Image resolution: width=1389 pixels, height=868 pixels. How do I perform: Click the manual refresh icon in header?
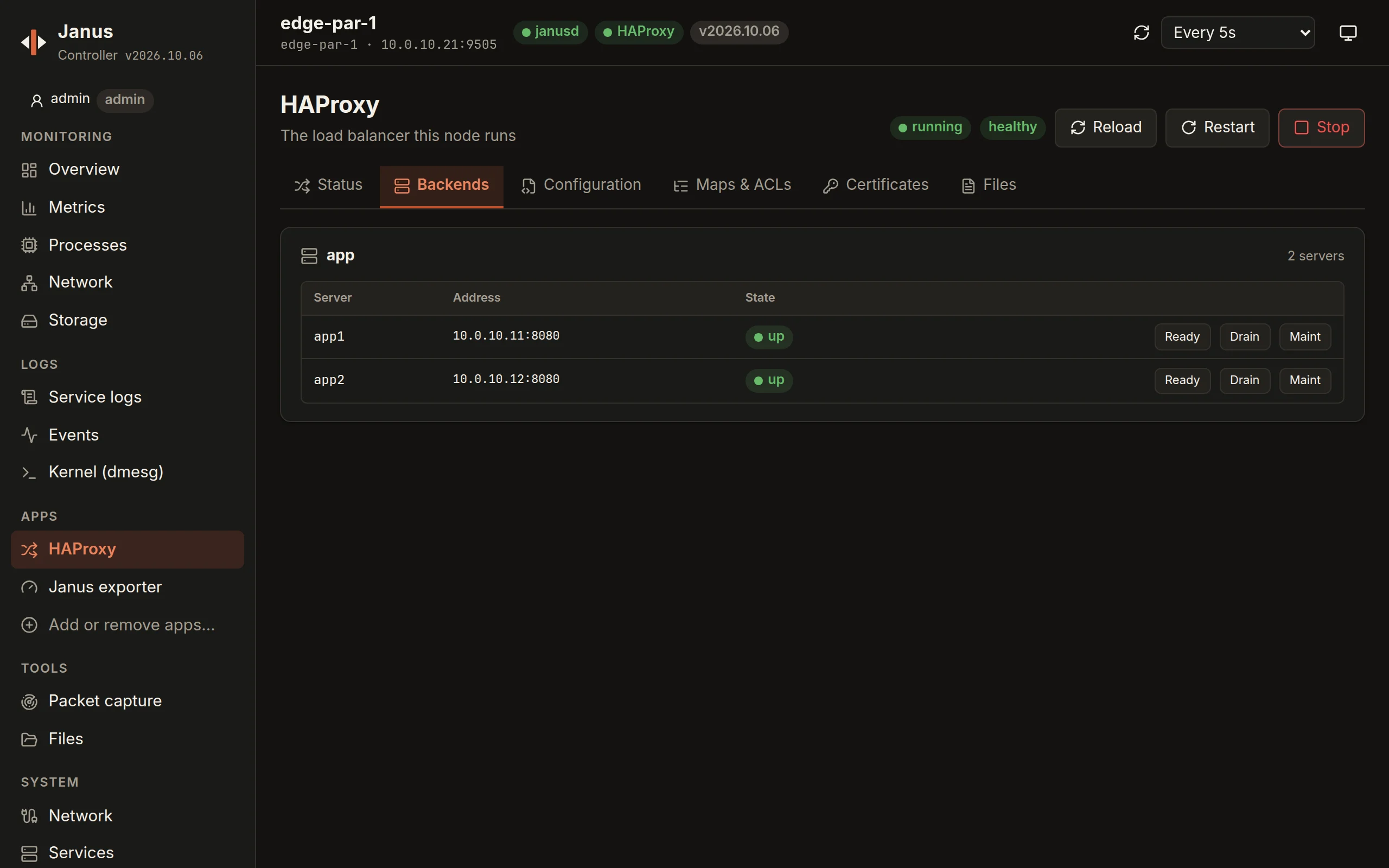[x=1141, y=33]
